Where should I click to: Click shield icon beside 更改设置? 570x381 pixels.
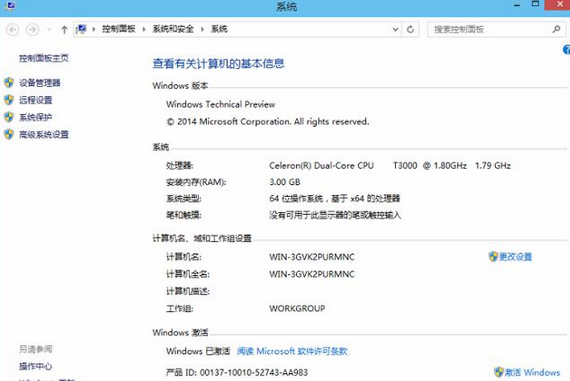(x=493, y=257)
